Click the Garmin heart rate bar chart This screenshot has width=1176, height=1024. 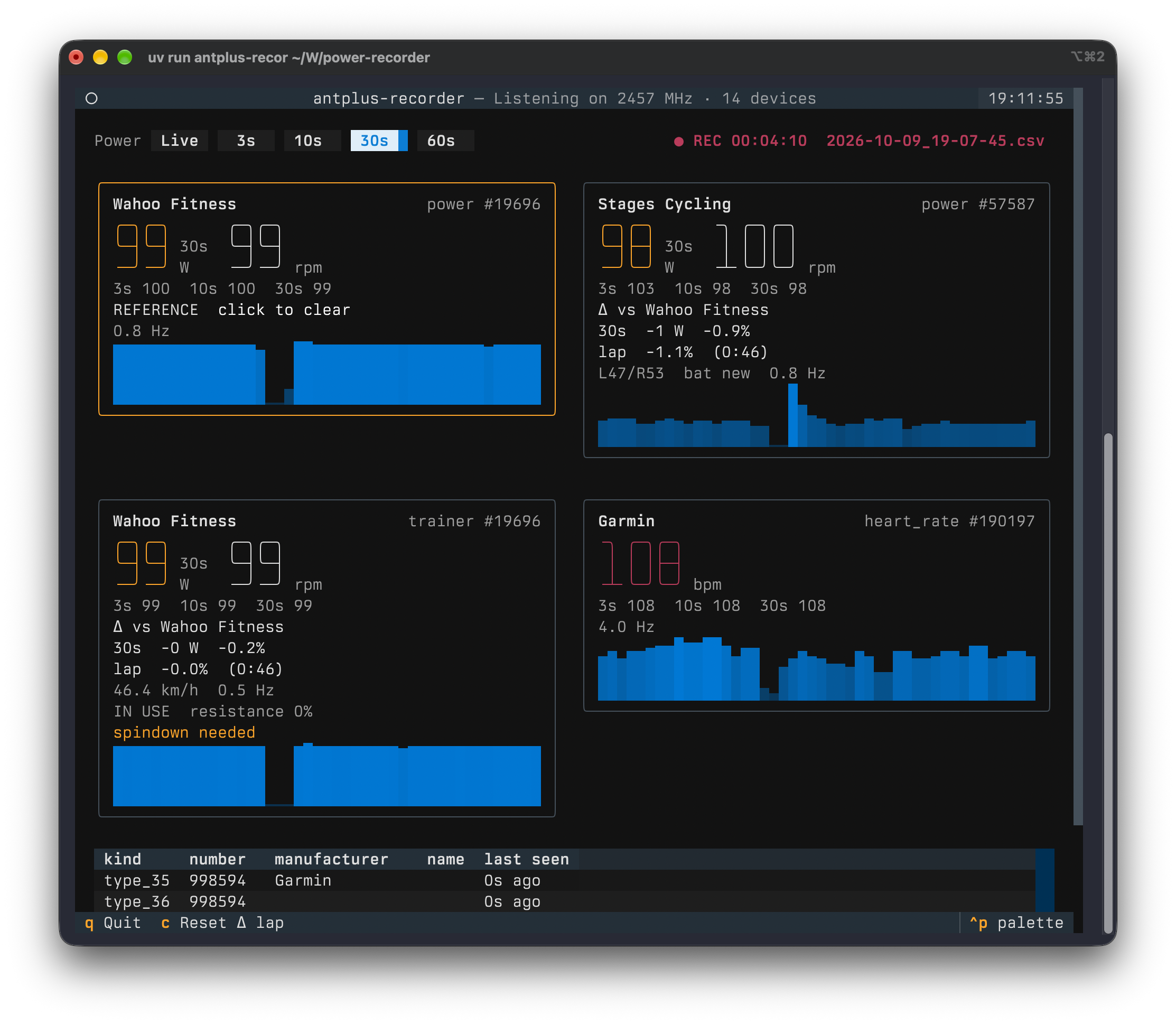tap(816, 668)
